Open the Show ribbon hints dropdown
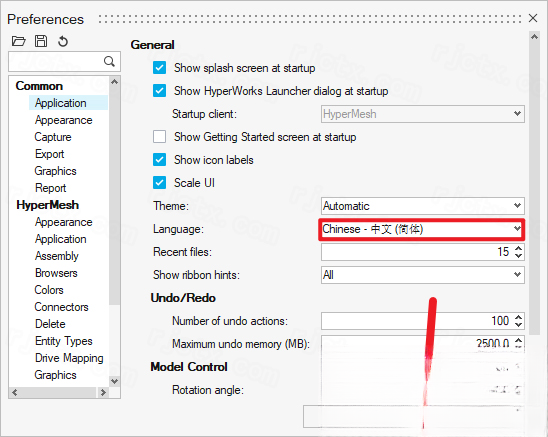Screen dimensions: 548x437 (x=423, y=275)
